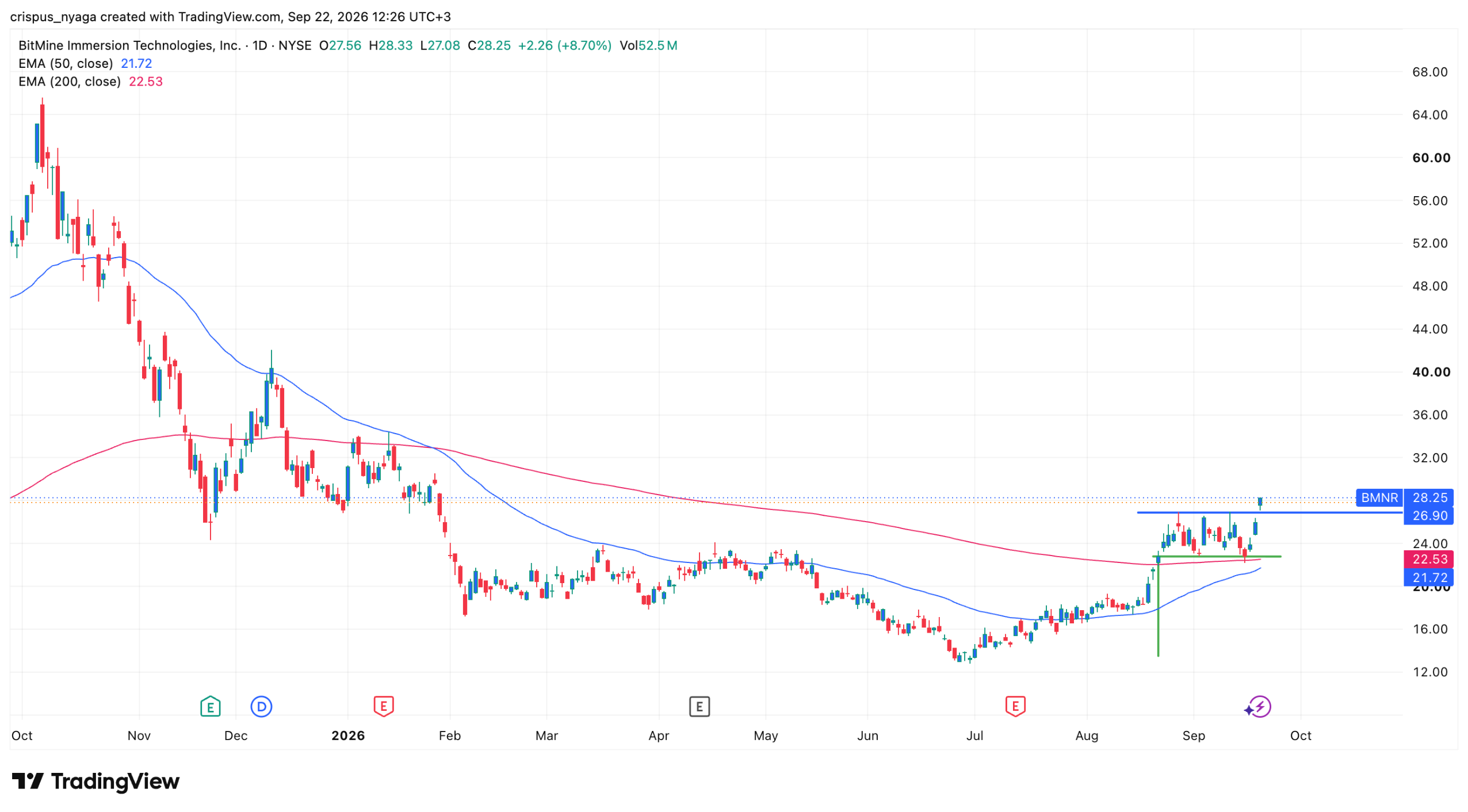Click the 1D interval label in legend

coord(260,45)
